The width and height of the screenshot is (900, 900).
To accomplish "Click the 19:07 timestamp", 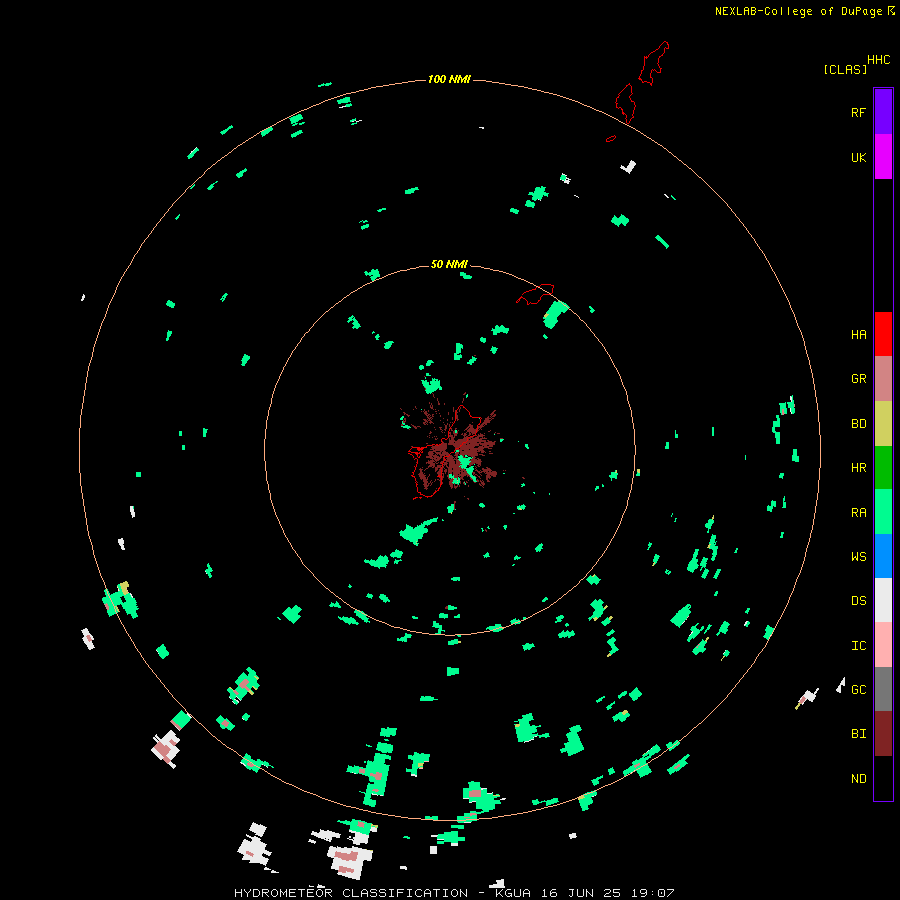I will pos(651,893).
